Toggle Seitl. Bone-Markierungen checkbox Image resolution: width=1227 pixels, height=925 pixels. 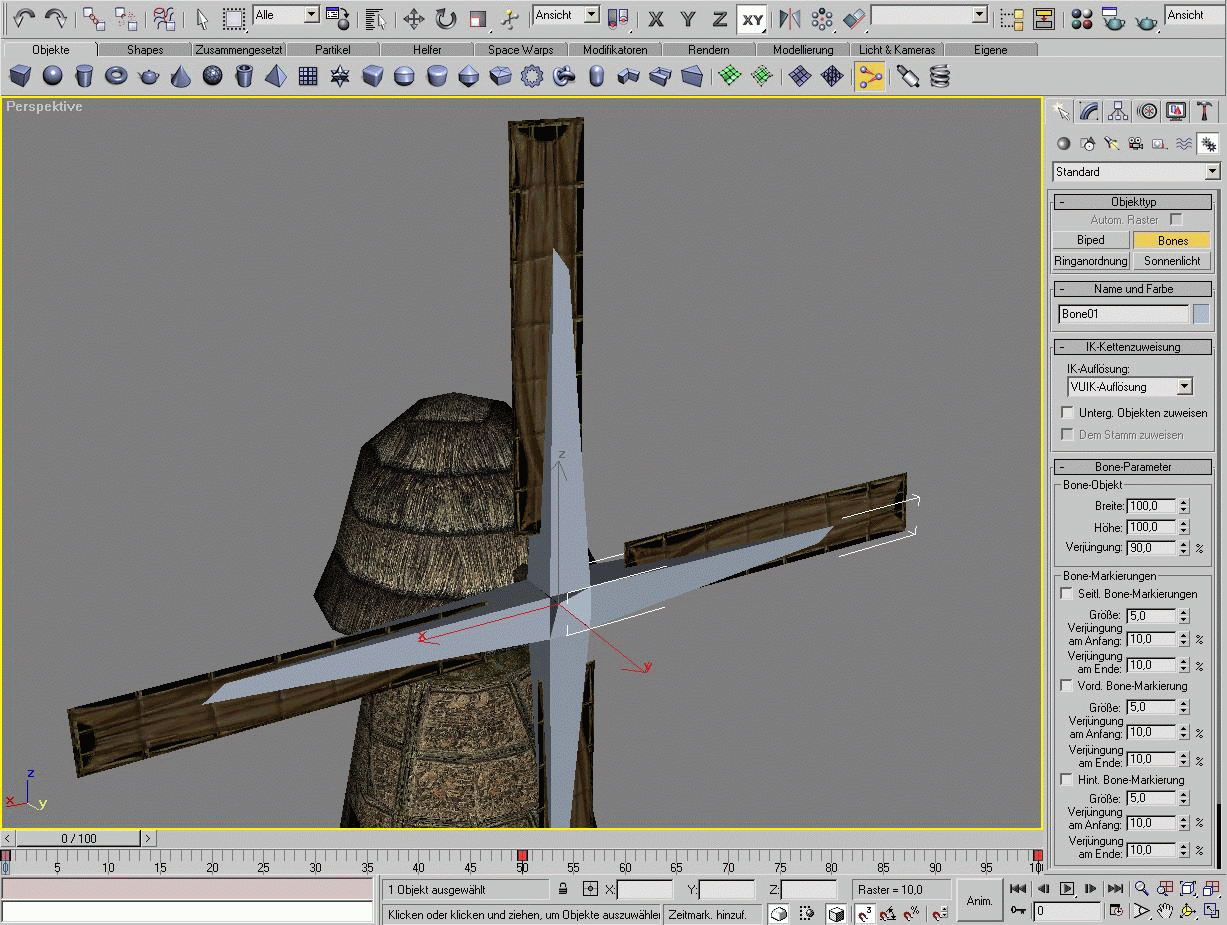point(1067,594)
